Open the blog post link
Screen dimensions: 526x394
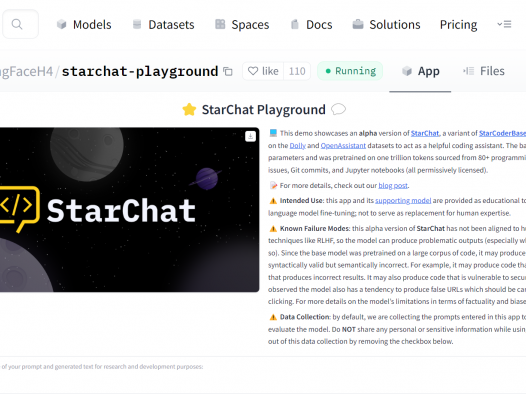pos(393,185)
